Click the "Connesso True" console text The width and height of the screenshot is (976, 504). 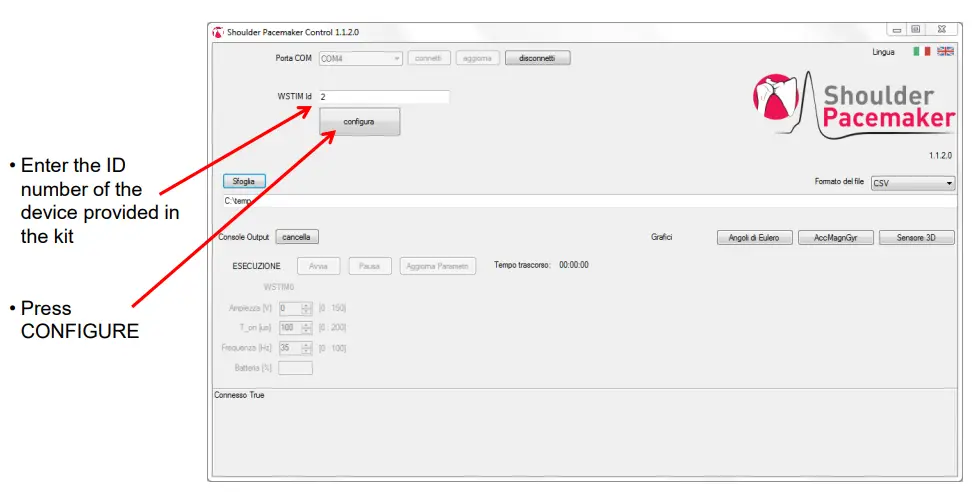coord(239,395)
